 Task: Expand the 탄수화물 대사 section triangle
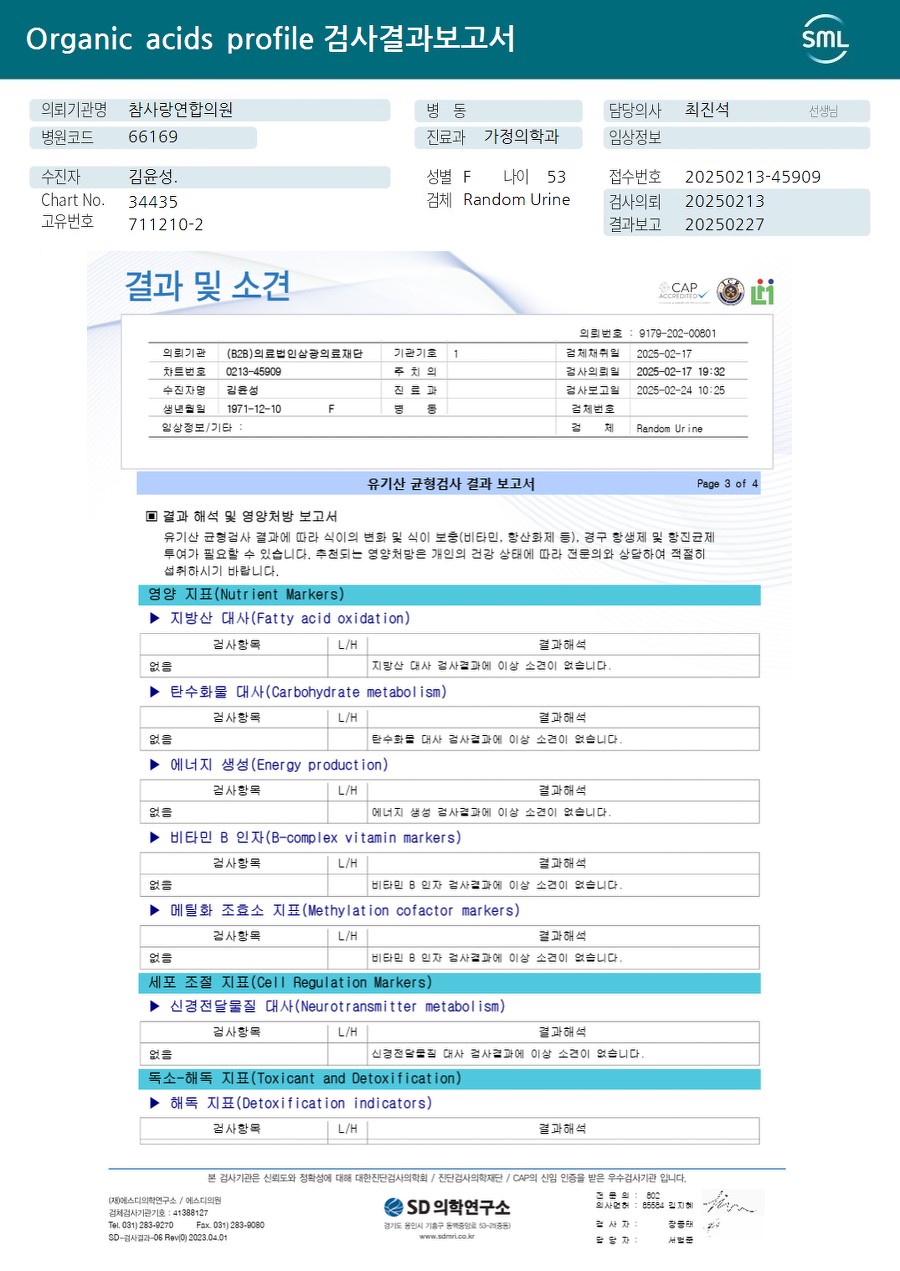(x=154, y=692)
